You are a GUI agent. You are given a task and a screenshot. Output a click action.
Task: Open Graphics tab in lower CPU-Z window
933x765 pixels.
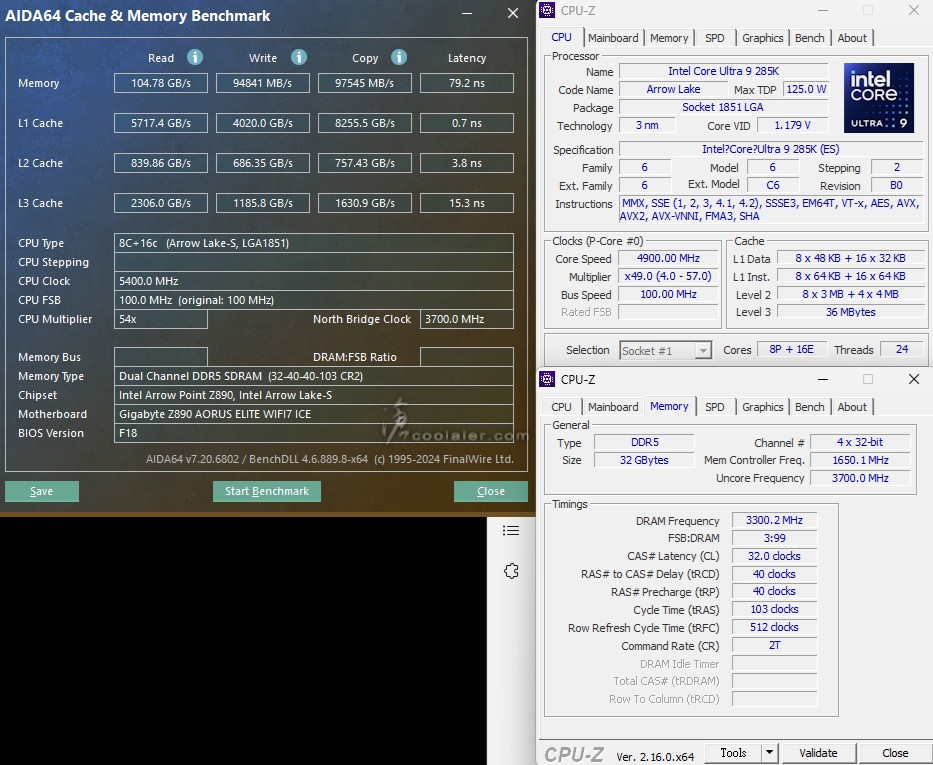(x=762, y=407)
